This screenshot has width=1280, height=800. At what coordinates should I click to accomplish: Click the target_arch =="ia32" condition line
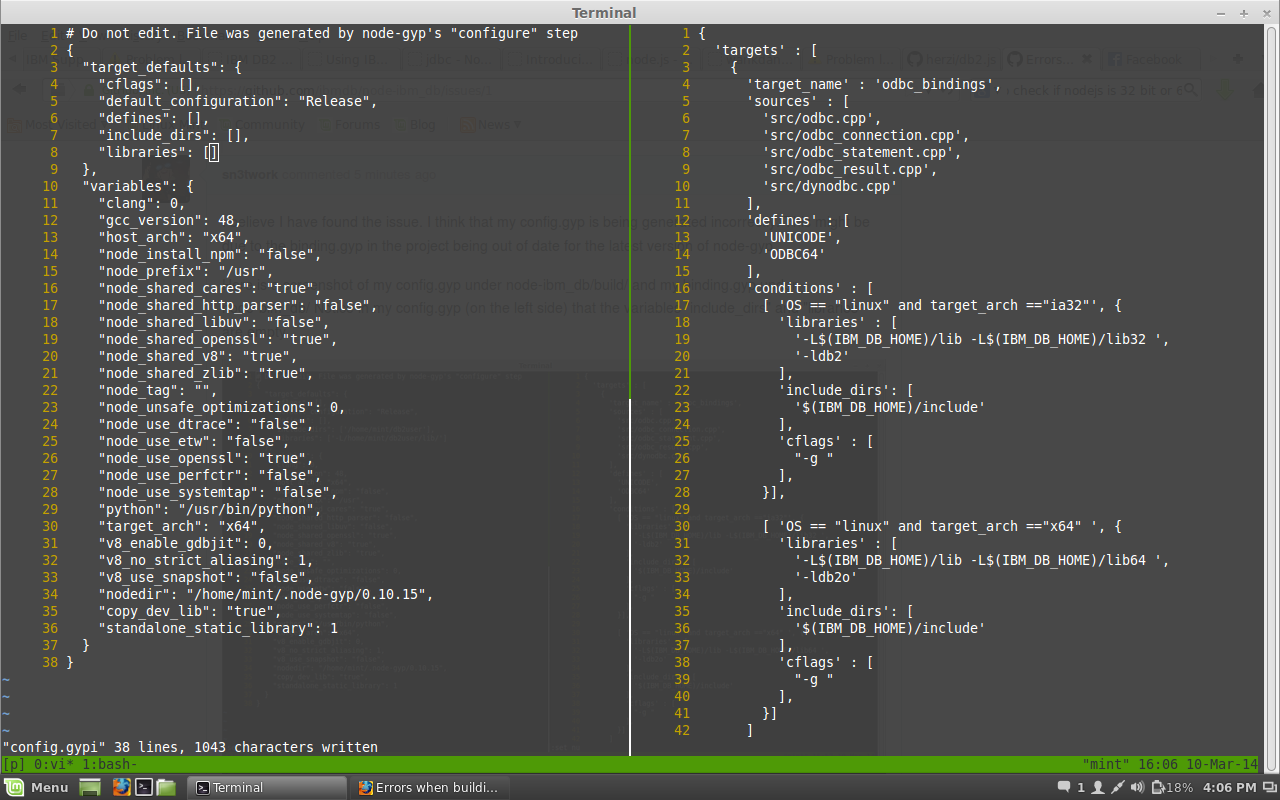coord(942,305)
